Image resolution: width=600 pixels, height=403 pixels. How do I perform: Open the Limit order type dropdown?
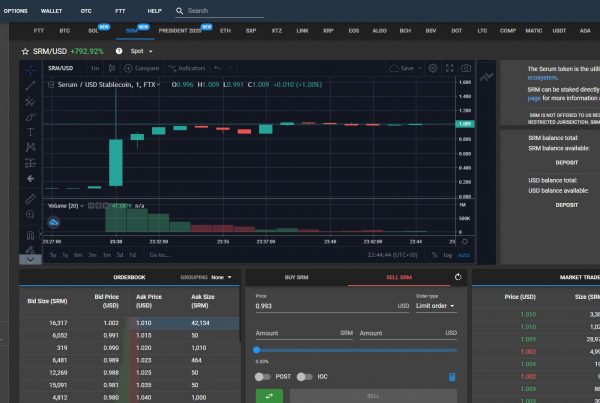pyautogui.click(x=435, y=306)
